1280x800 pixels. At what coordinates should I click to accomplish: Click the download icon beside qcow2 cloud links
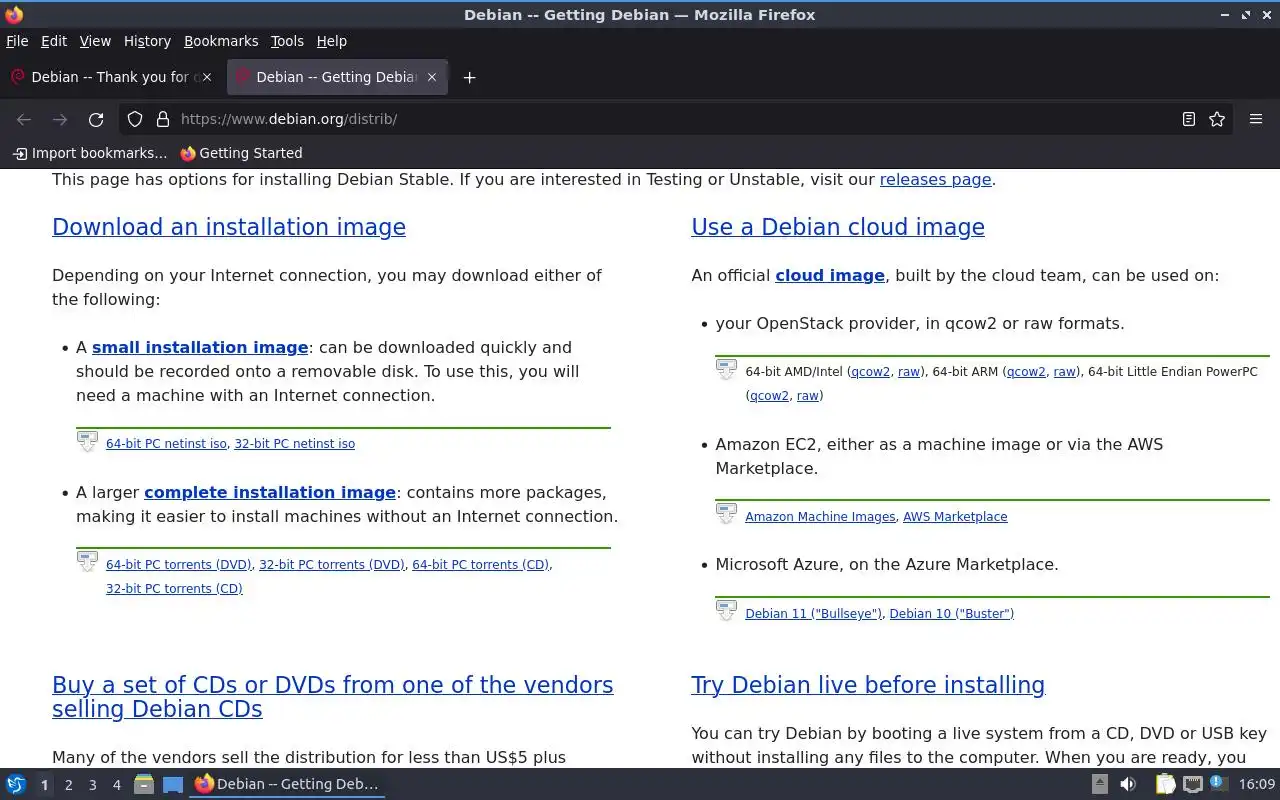pos(726,369)
